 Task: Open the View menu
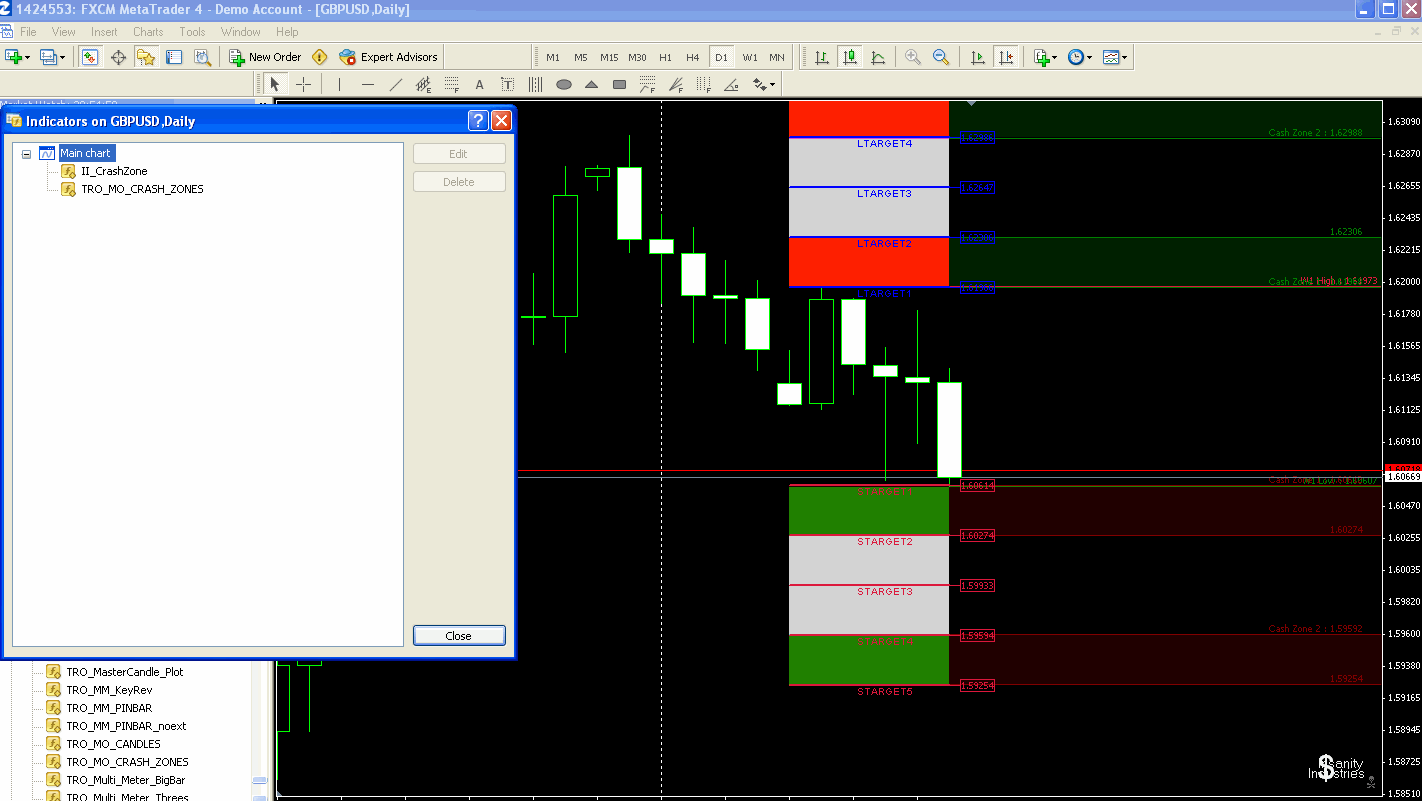coord(63,32)
